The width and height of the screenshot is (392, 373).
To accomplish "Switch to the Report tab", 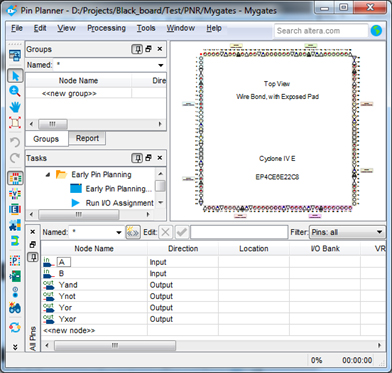I will pos(87,138).
